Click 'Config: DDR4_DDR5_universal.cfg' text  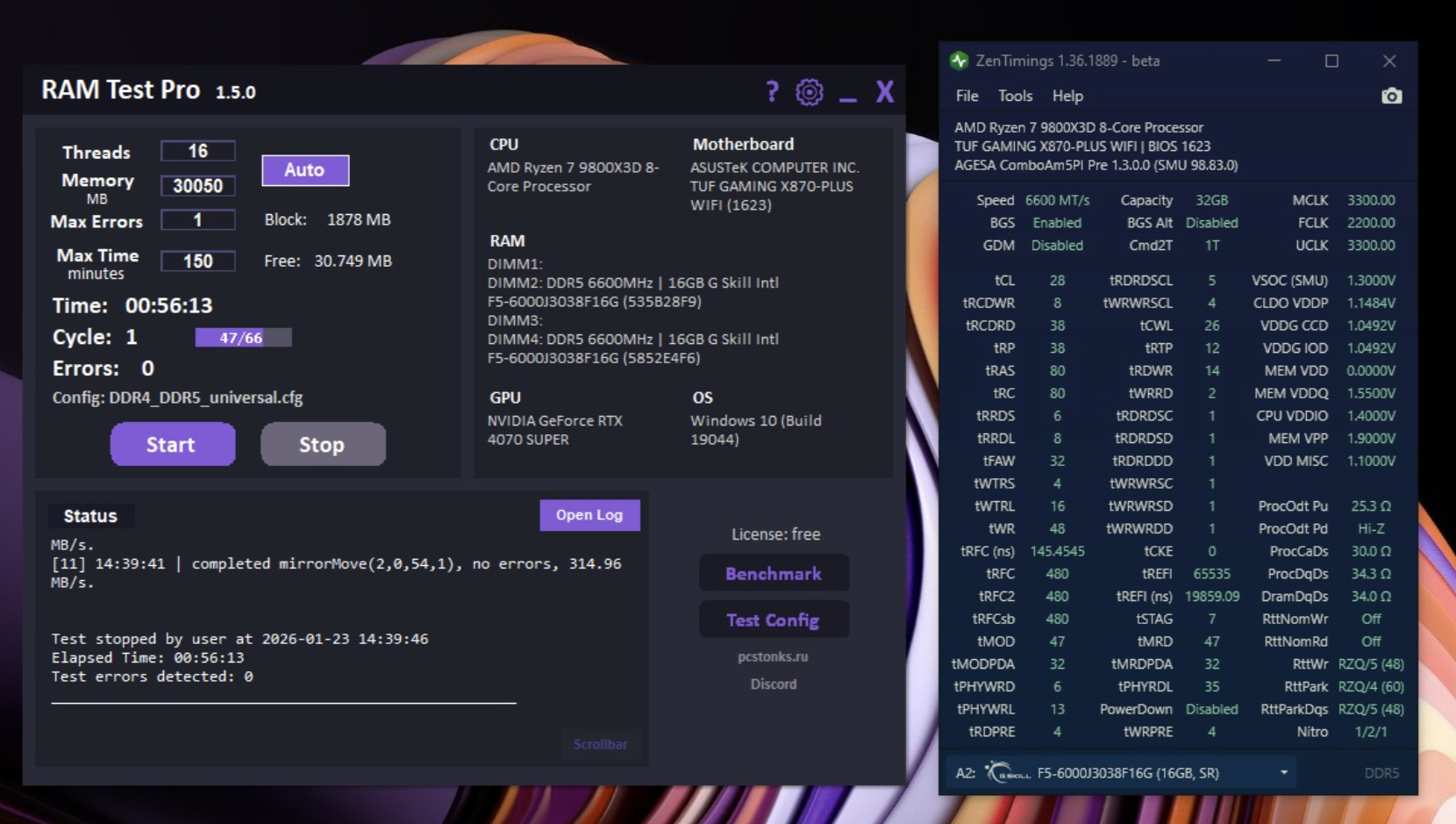(177, 398)
